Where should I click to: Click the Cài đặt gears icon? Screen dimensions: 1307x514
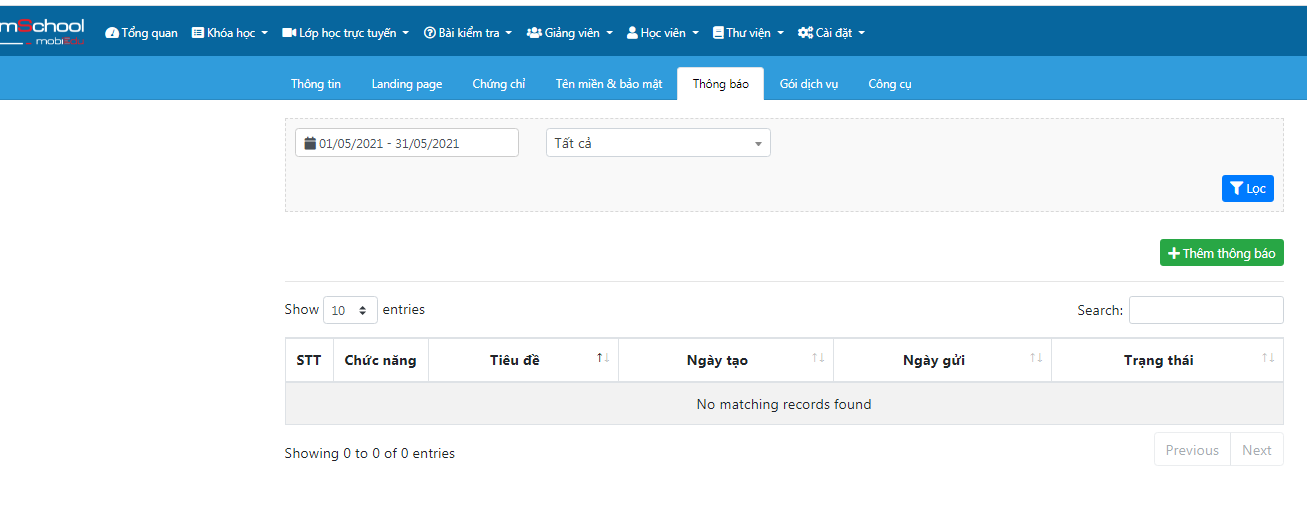tap(805, 33)
